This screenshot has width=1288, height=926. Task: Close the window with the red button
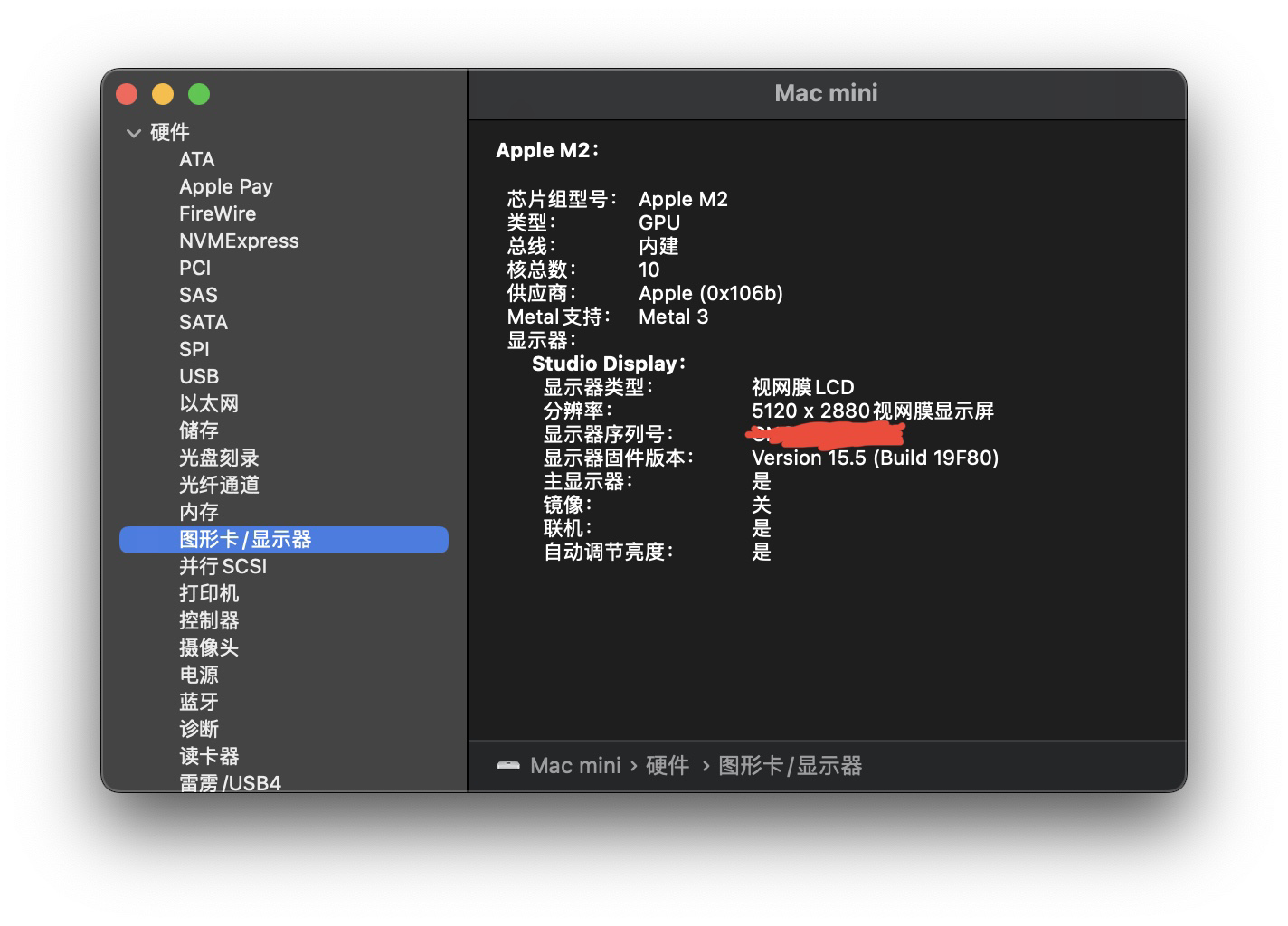[x=127, y=94]
